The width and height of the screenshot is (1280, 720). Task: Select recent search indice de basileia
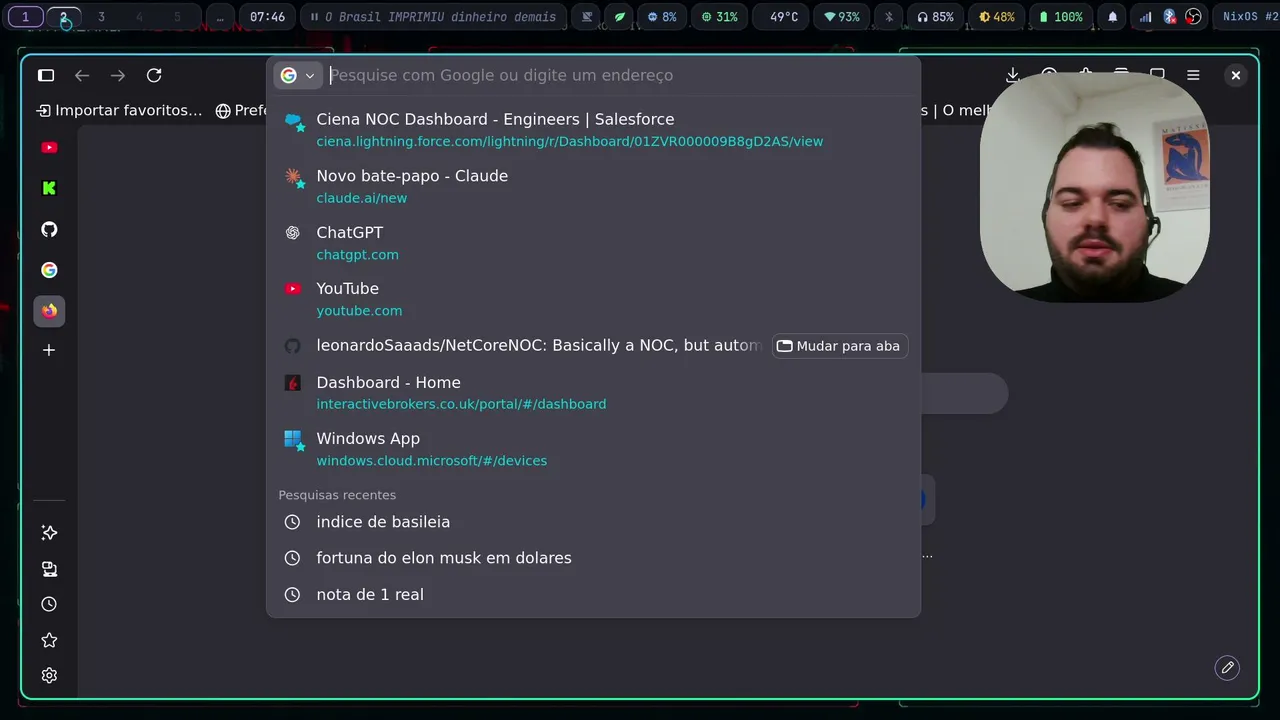[x=593, y=522]
